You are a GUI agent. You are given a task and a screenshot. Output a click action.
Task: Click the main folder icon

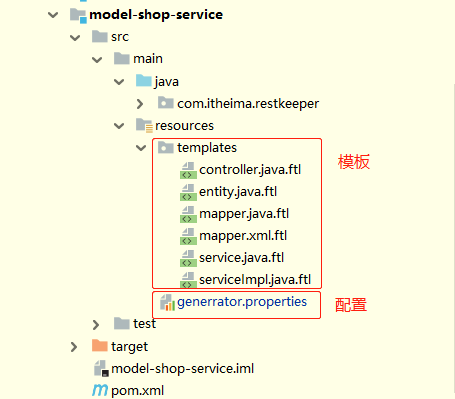pyautogui.click(x=121, y=58)
